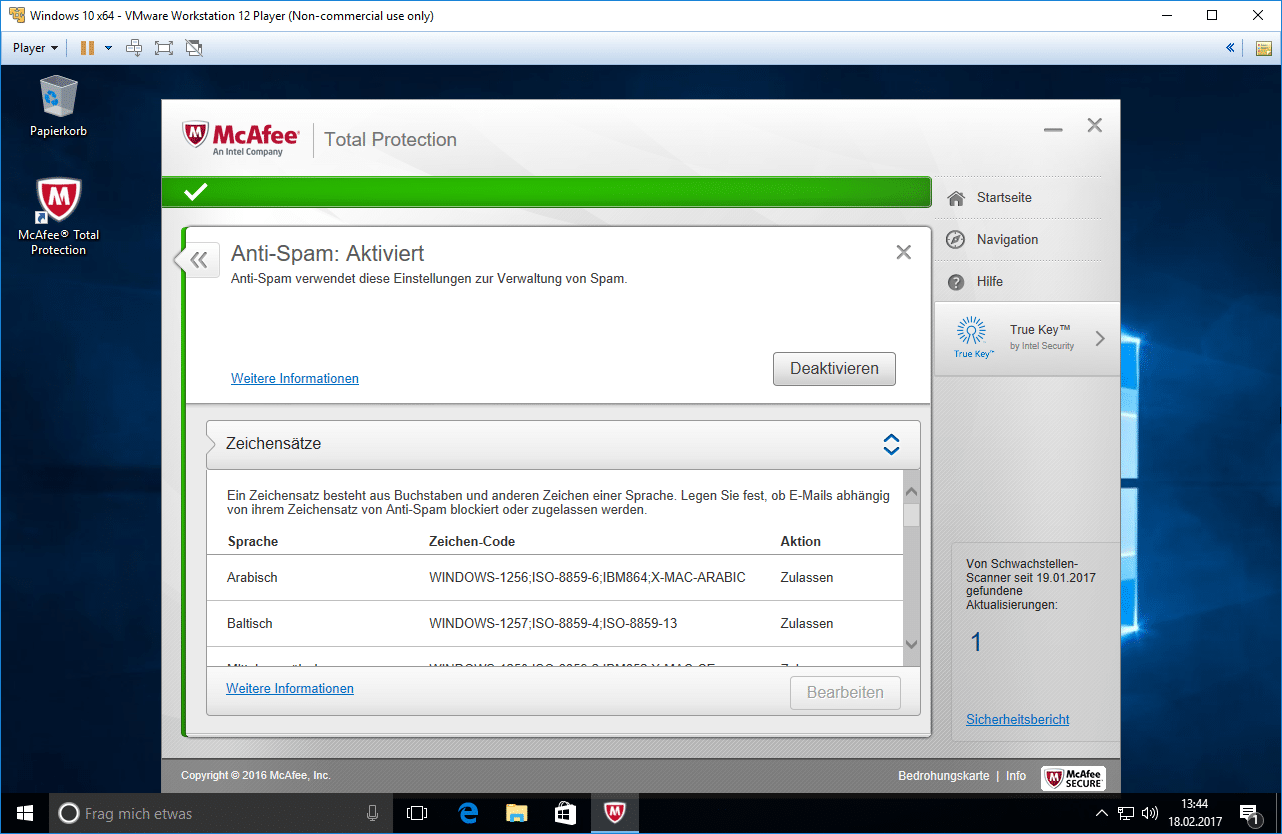The image size is (1282, 834).
Task: Expand True Key panel chevron arrow
Action: [x=1100, y=339]
